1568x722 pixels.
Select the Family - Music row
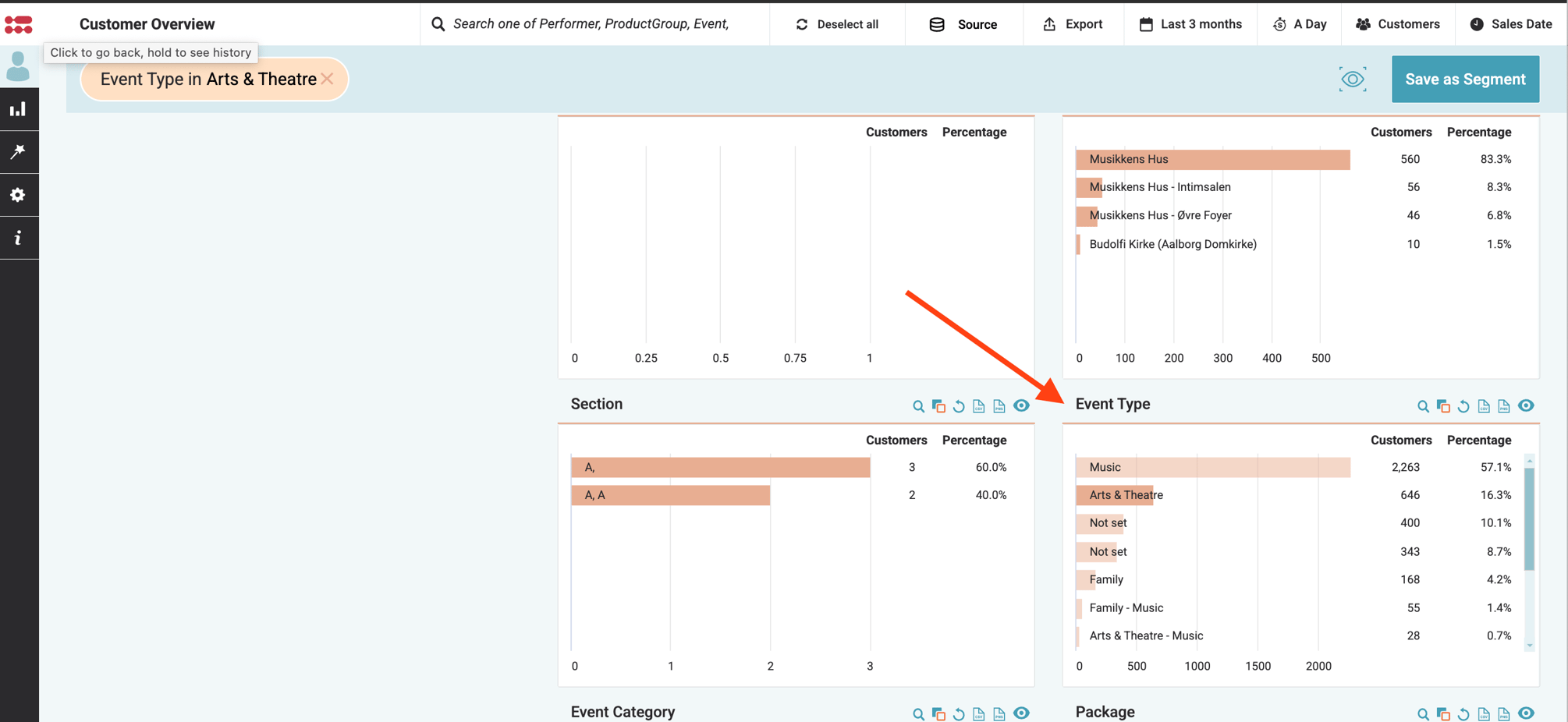coord(1295,607)
